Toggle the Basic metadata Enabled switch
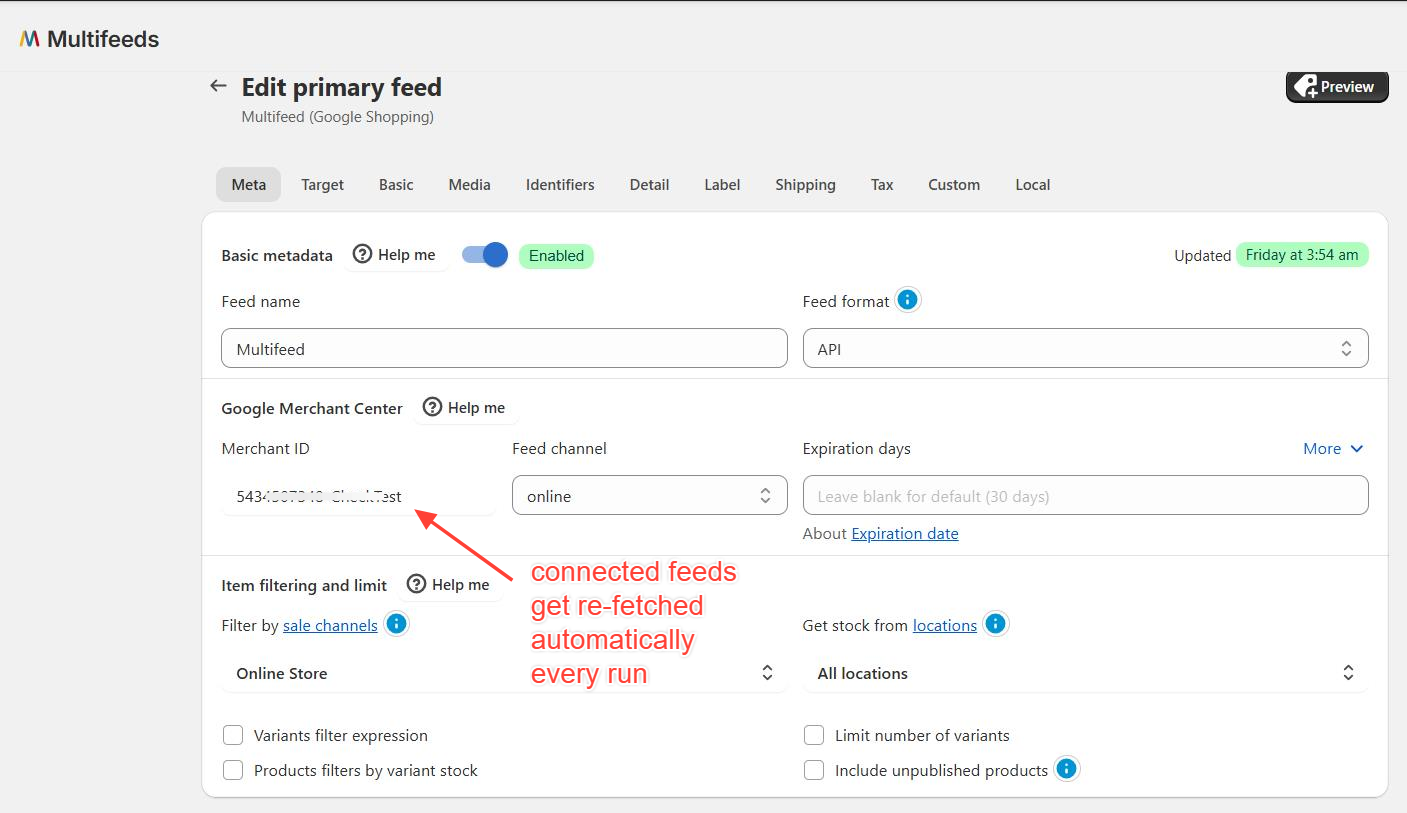This screenshot has width=1407, height=813. 484,255
